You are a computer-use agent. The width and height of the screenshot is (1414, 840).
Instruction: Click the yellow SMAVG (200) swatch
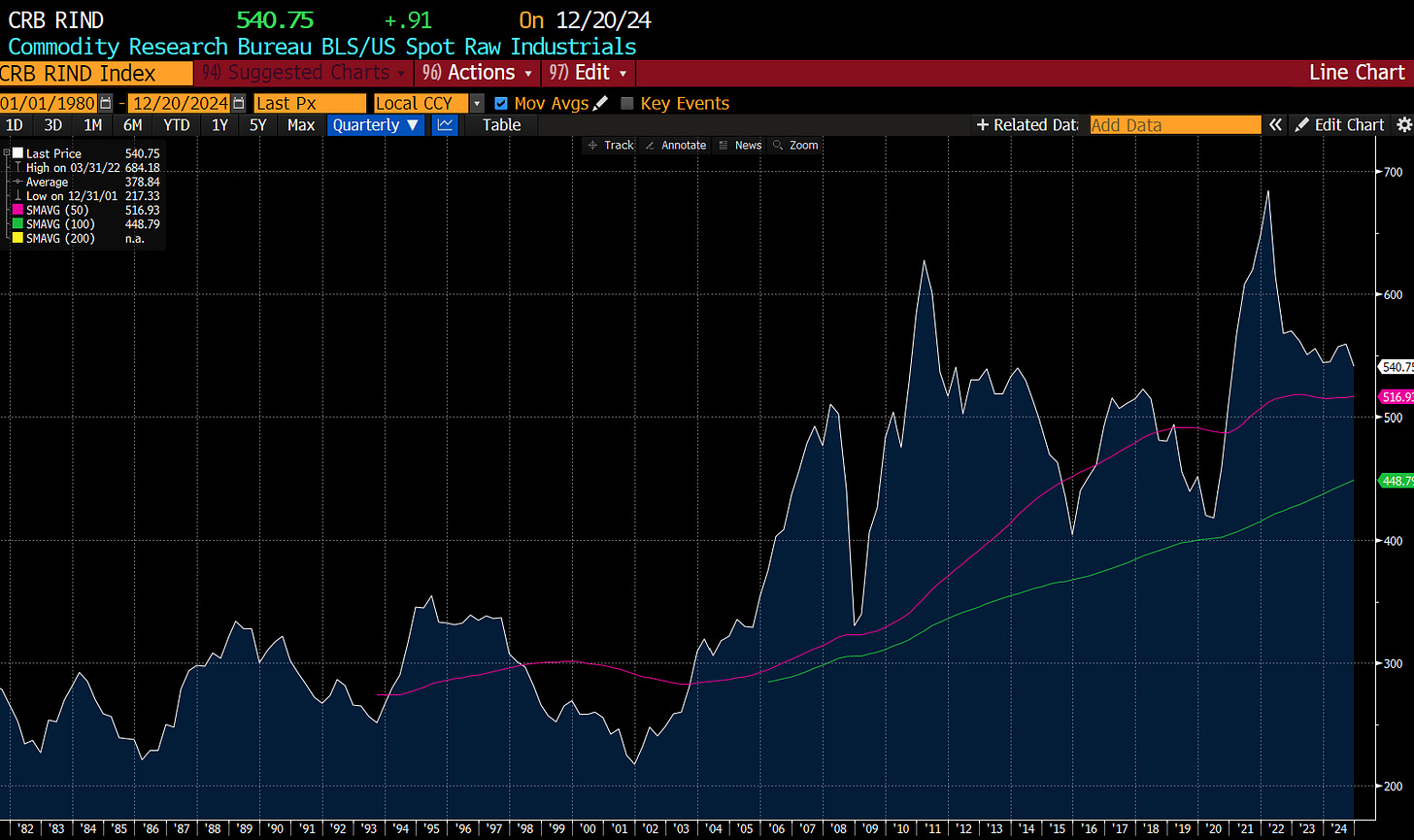(17, 238)
